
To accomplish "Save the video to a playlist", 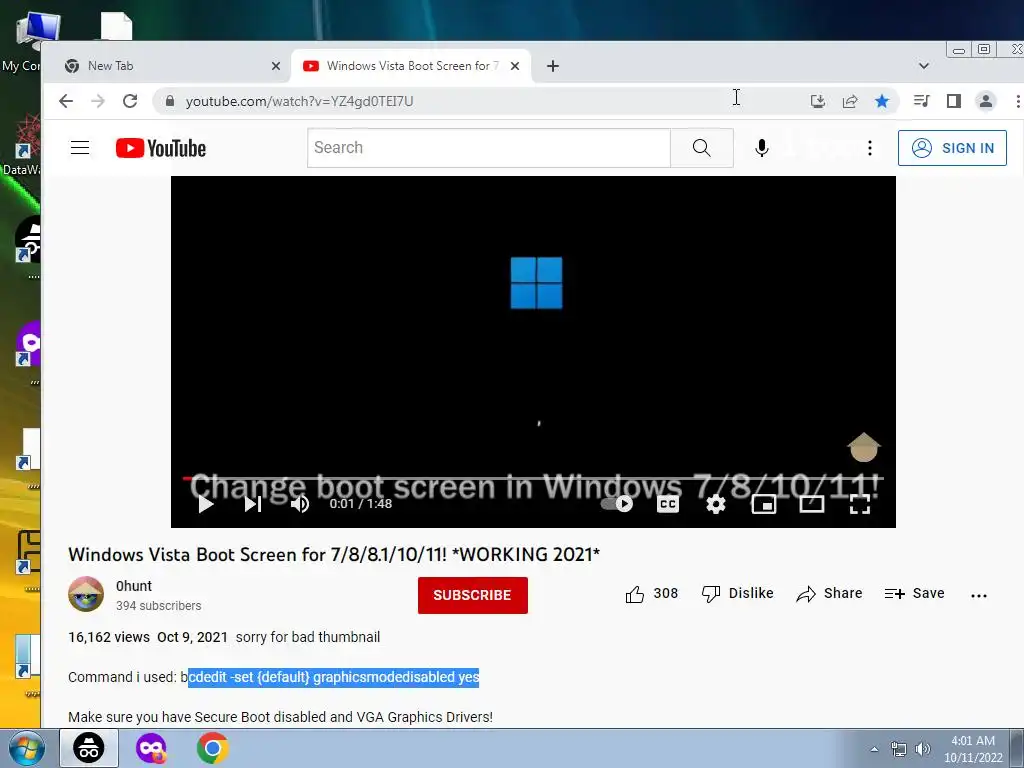I will click(x=914, y=594).
